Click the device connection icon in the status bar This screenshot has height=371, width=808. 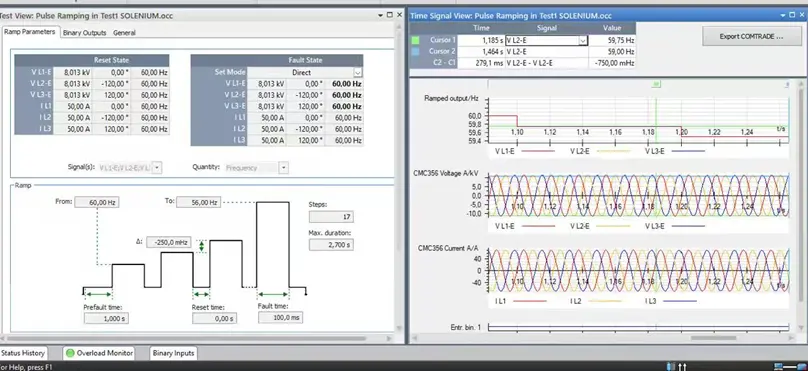pos(670,366)
